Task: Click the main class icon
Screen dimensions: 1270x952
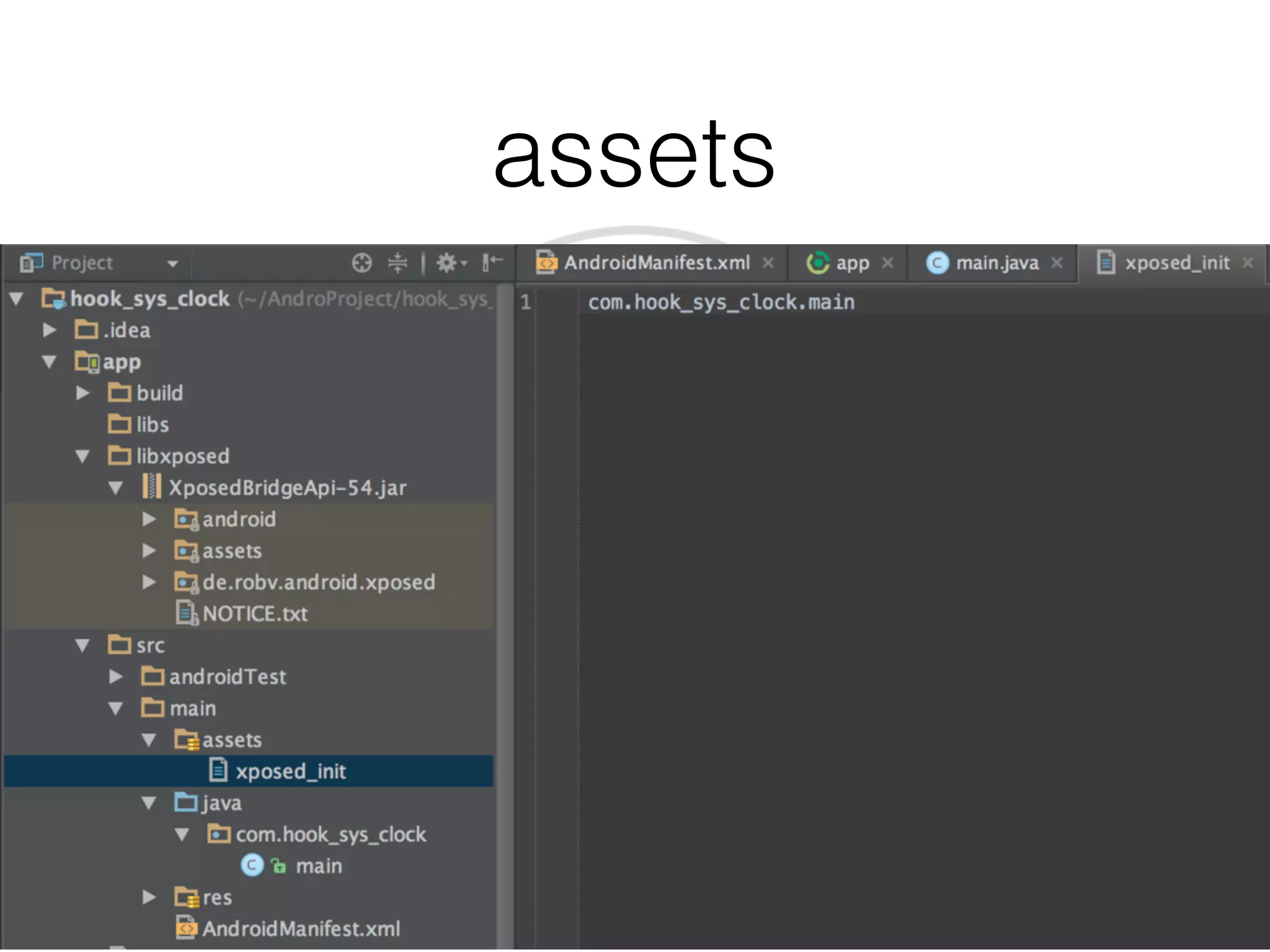Action: point(252,866)
